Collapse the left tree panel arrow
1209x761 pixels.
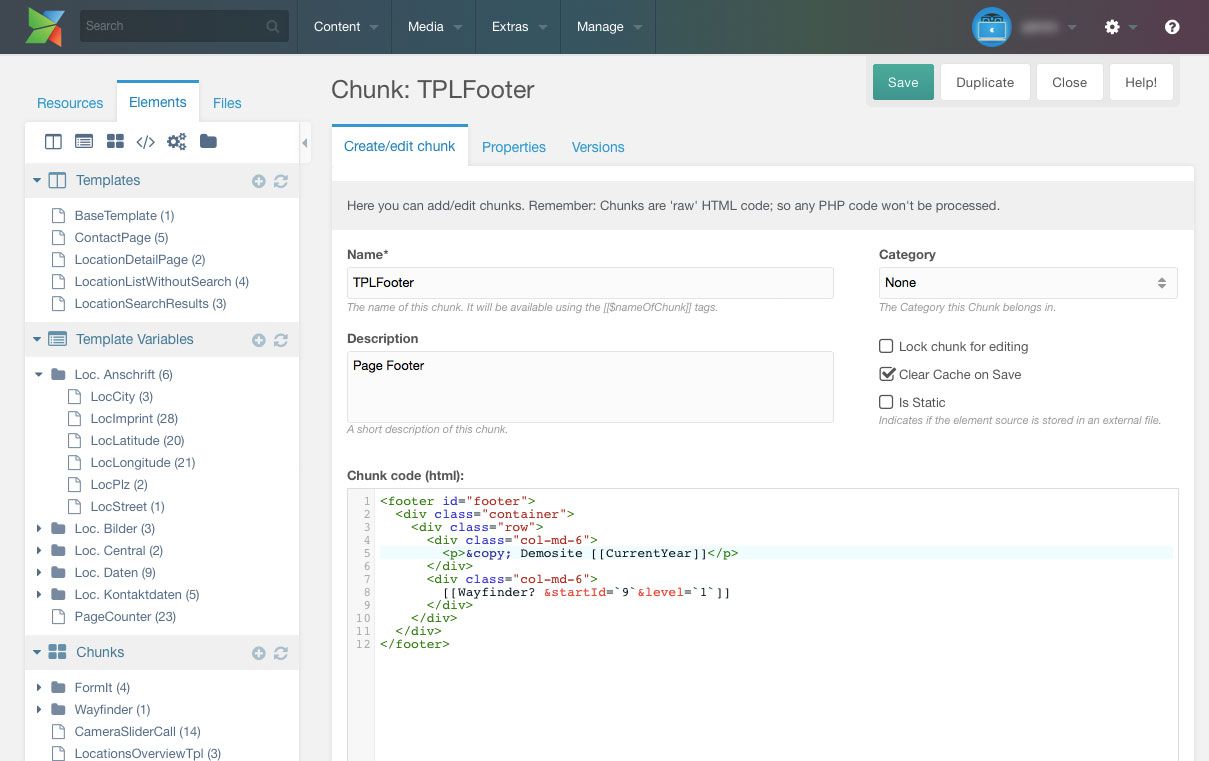click(304, 144)
